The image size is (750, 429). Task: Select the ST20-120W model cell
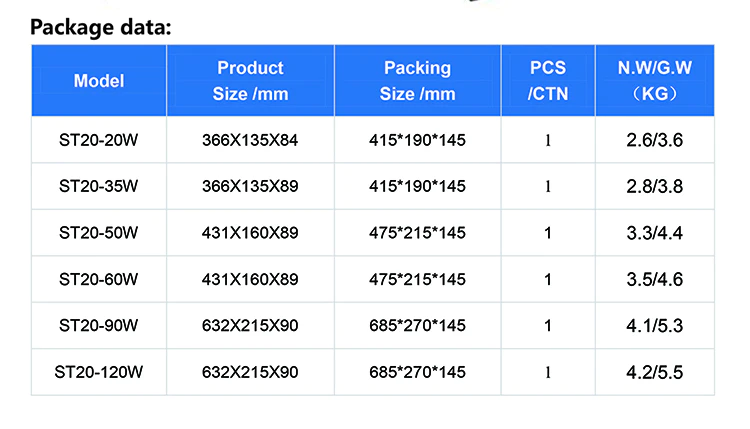tap(99, 372)
